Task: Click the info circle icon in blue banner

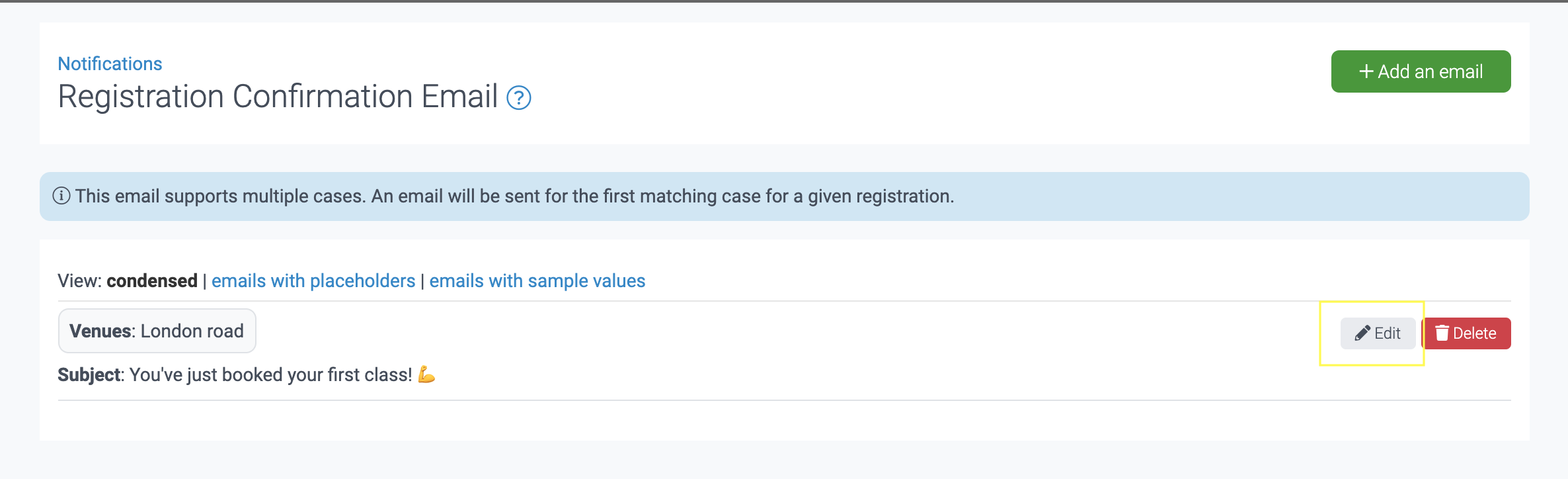Action: (x=61, y=196)
